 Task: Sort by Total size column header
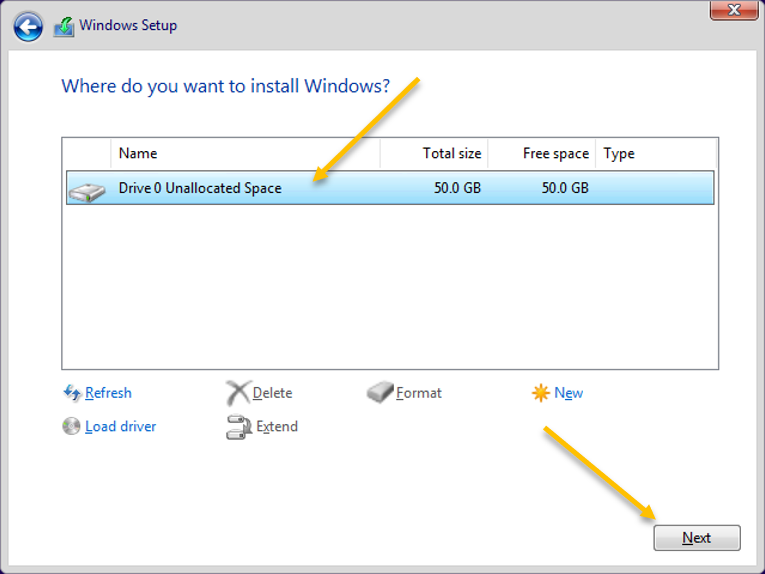(x=434, y=154)
